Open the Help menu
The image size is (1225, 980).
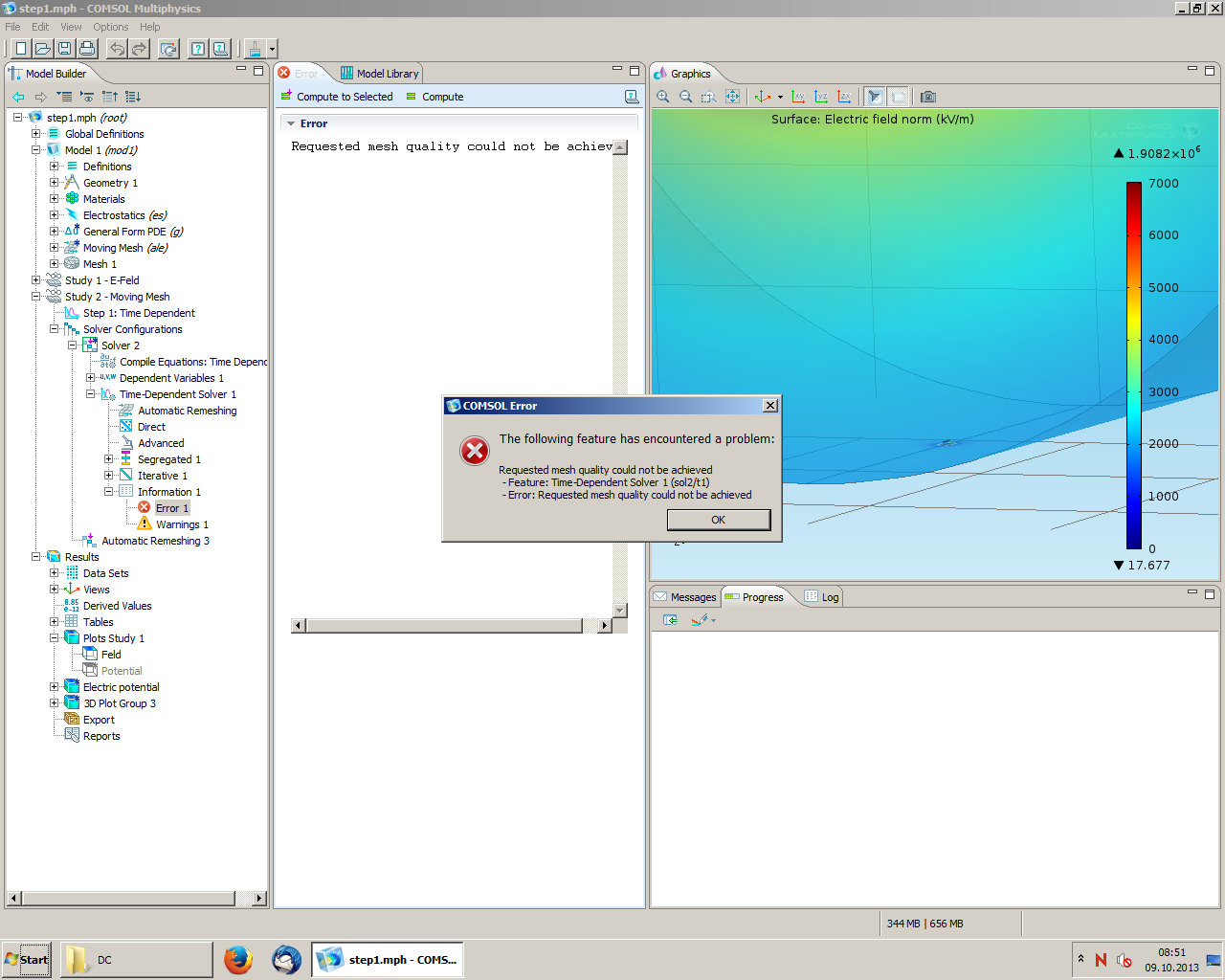tap(150, 27)
